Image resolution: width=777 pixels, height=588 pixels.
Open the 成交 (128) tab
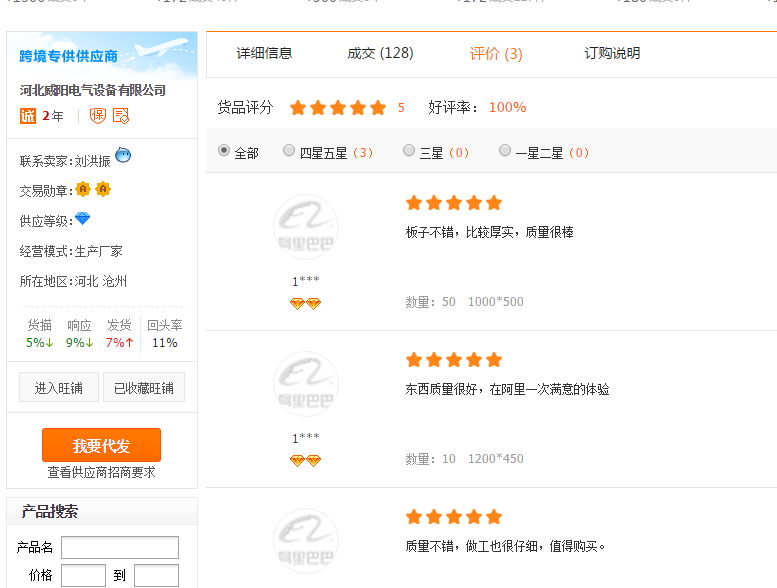pos(380,53)
